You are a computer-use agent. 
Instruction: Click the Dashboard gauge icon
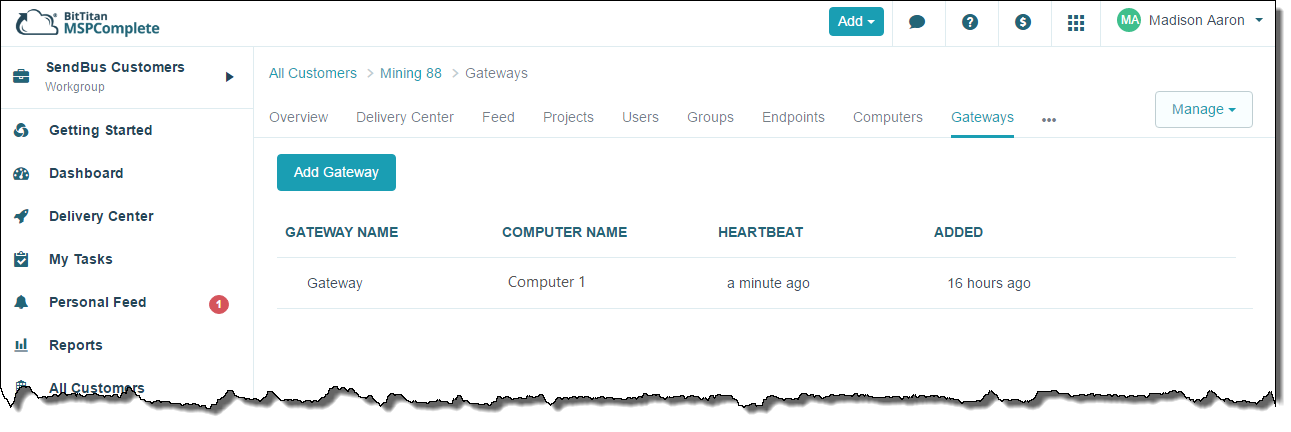tap(21, 174)
